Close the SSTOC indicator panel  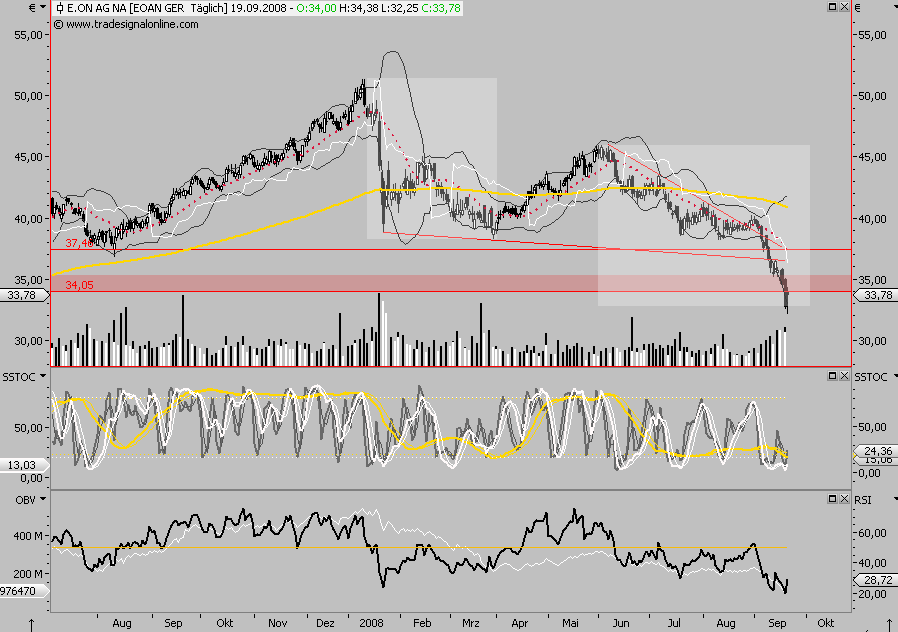point(844,376)
